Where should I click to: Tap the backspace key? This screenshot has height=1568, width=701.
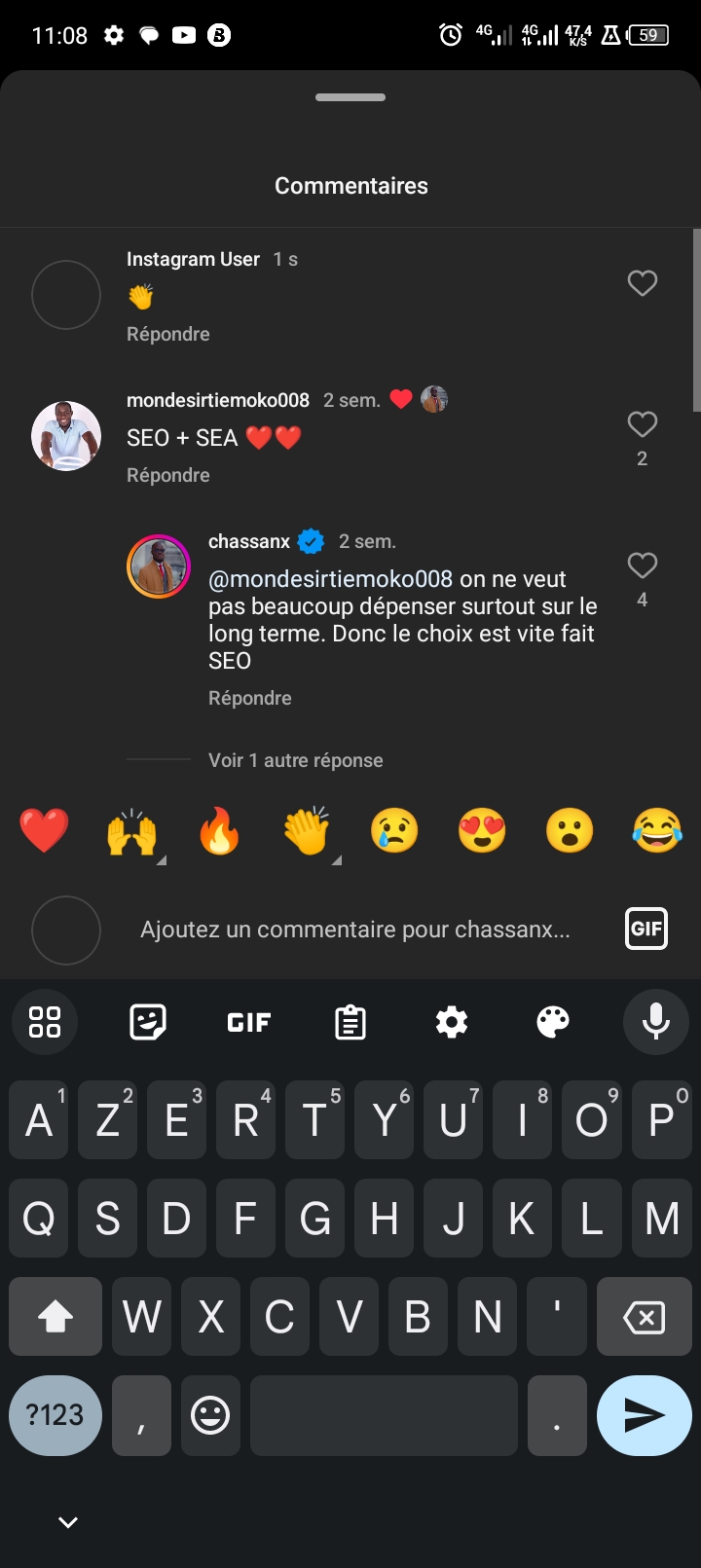click(644, 1318)
